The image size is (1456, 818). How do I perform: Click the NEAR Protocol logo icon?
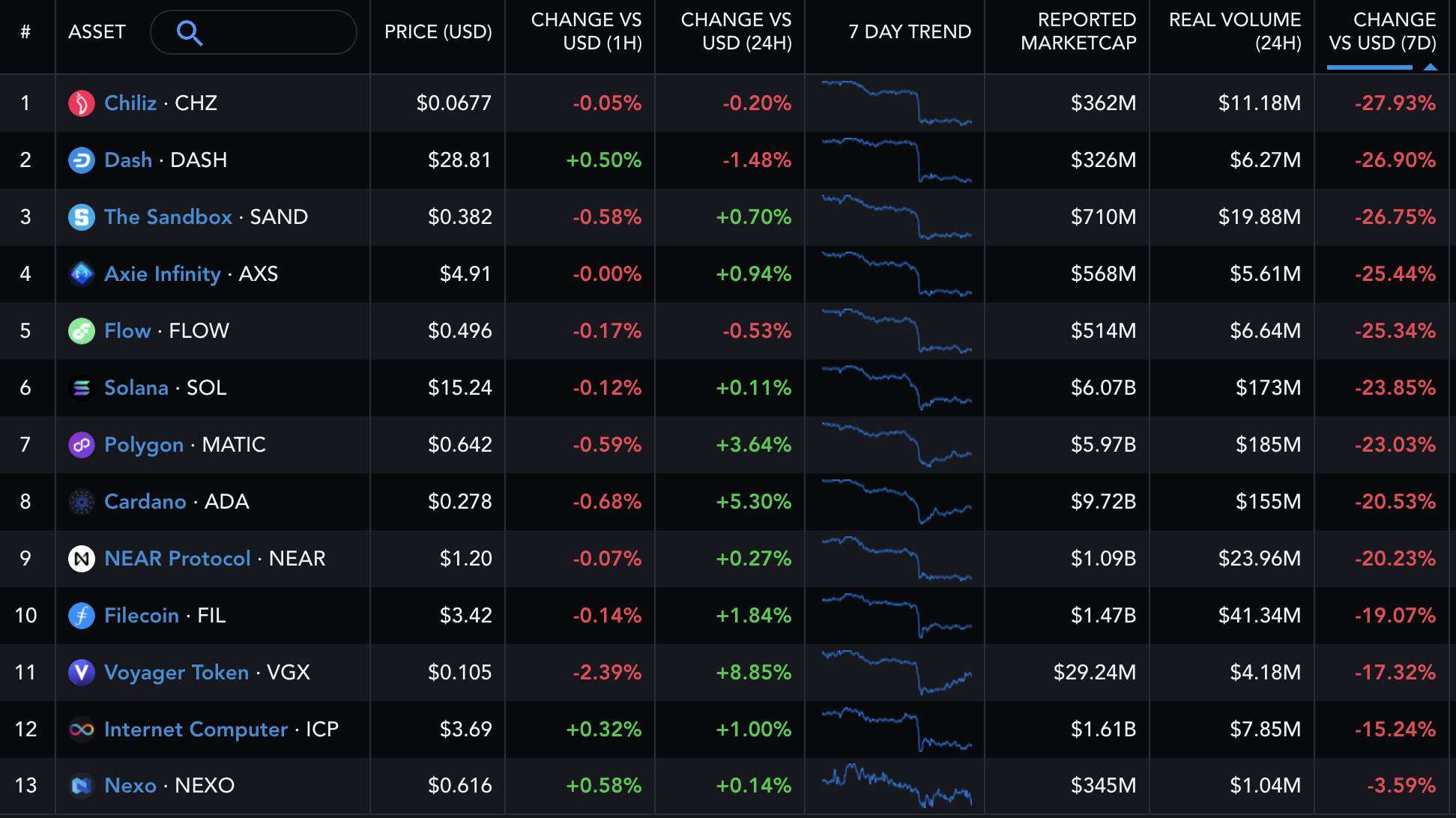81,559
